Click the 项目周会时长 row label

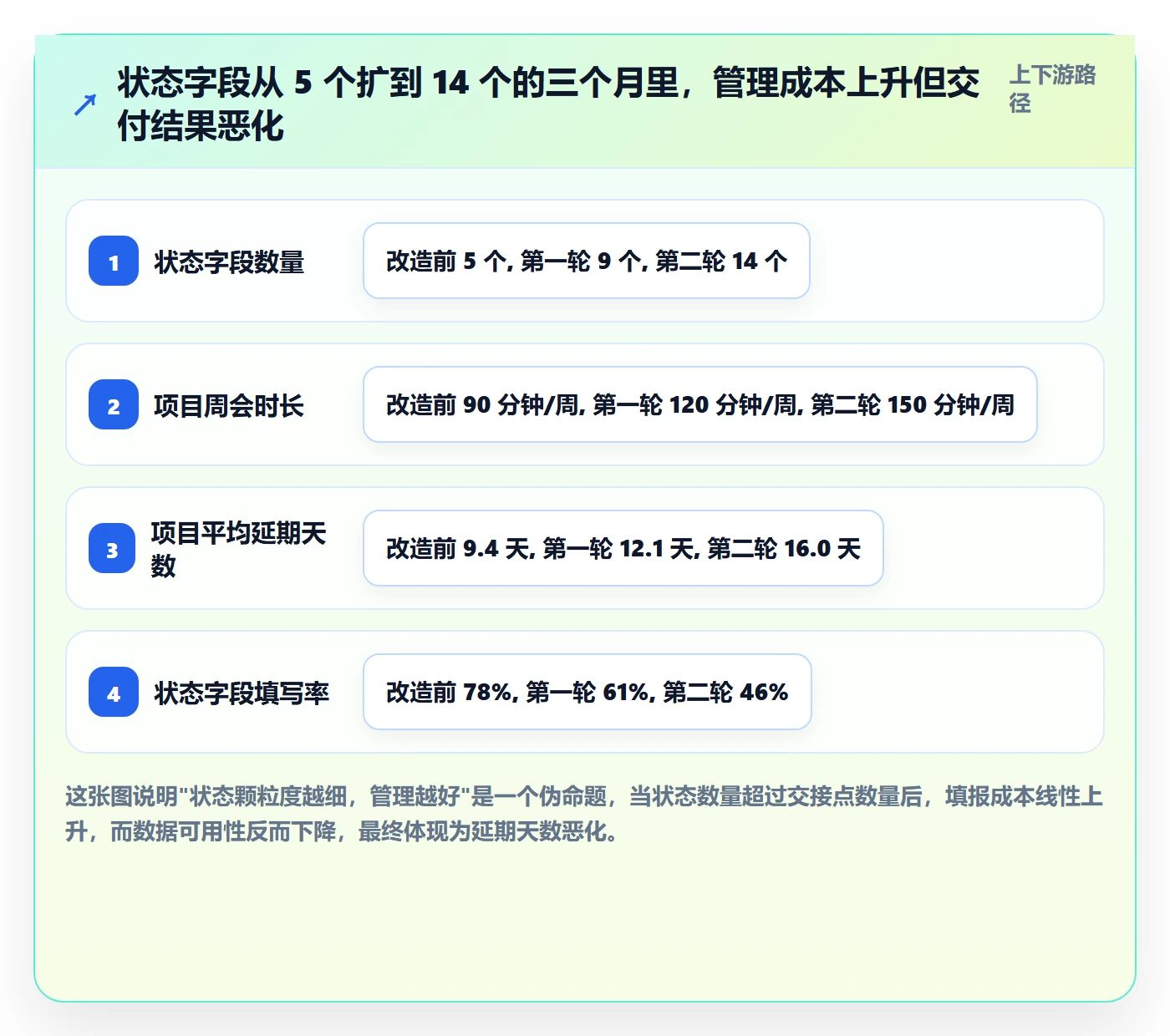(x=229, y=405)
